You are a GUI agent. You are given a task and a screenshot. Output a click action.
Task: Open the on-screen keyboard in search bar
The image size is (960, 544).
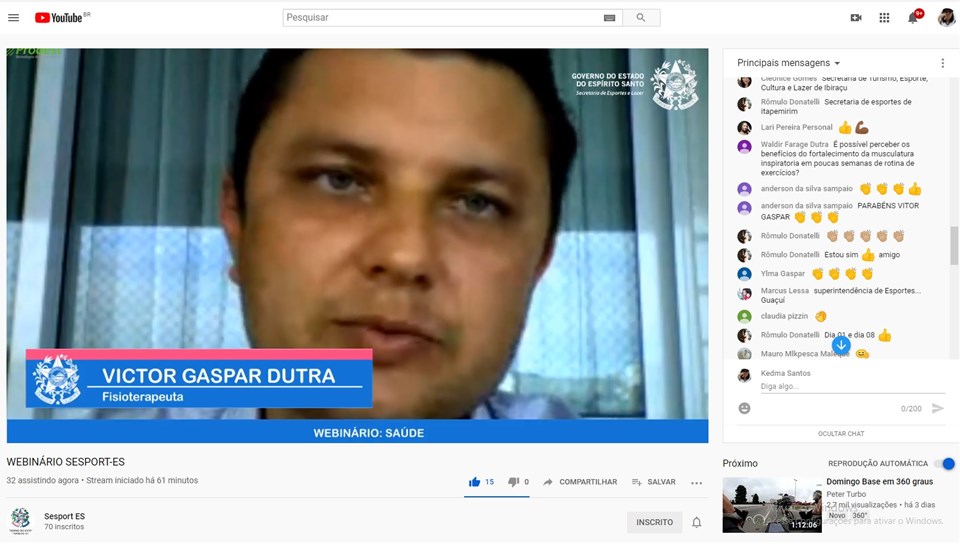(610, 18)
